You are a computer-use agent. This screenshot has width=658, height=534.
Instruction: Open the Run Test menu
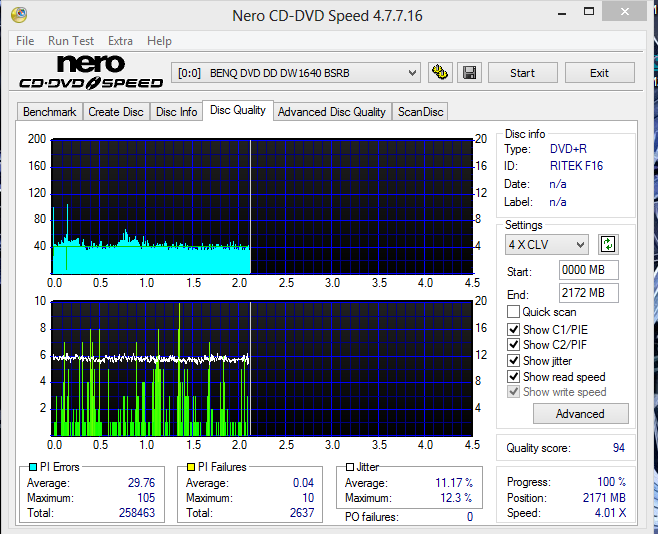[x=71, y=41]
